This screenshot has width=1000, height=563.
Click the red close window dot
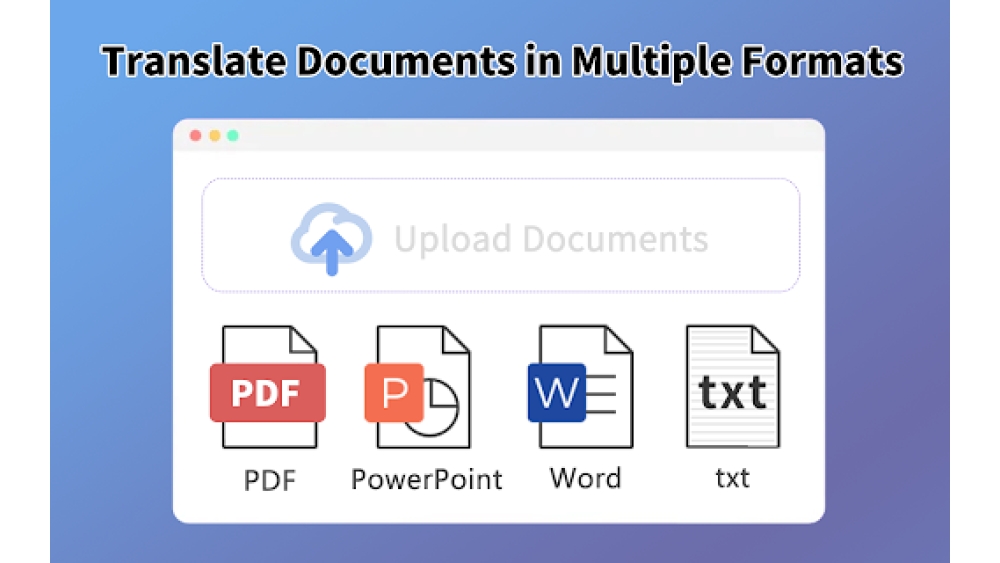196,135
